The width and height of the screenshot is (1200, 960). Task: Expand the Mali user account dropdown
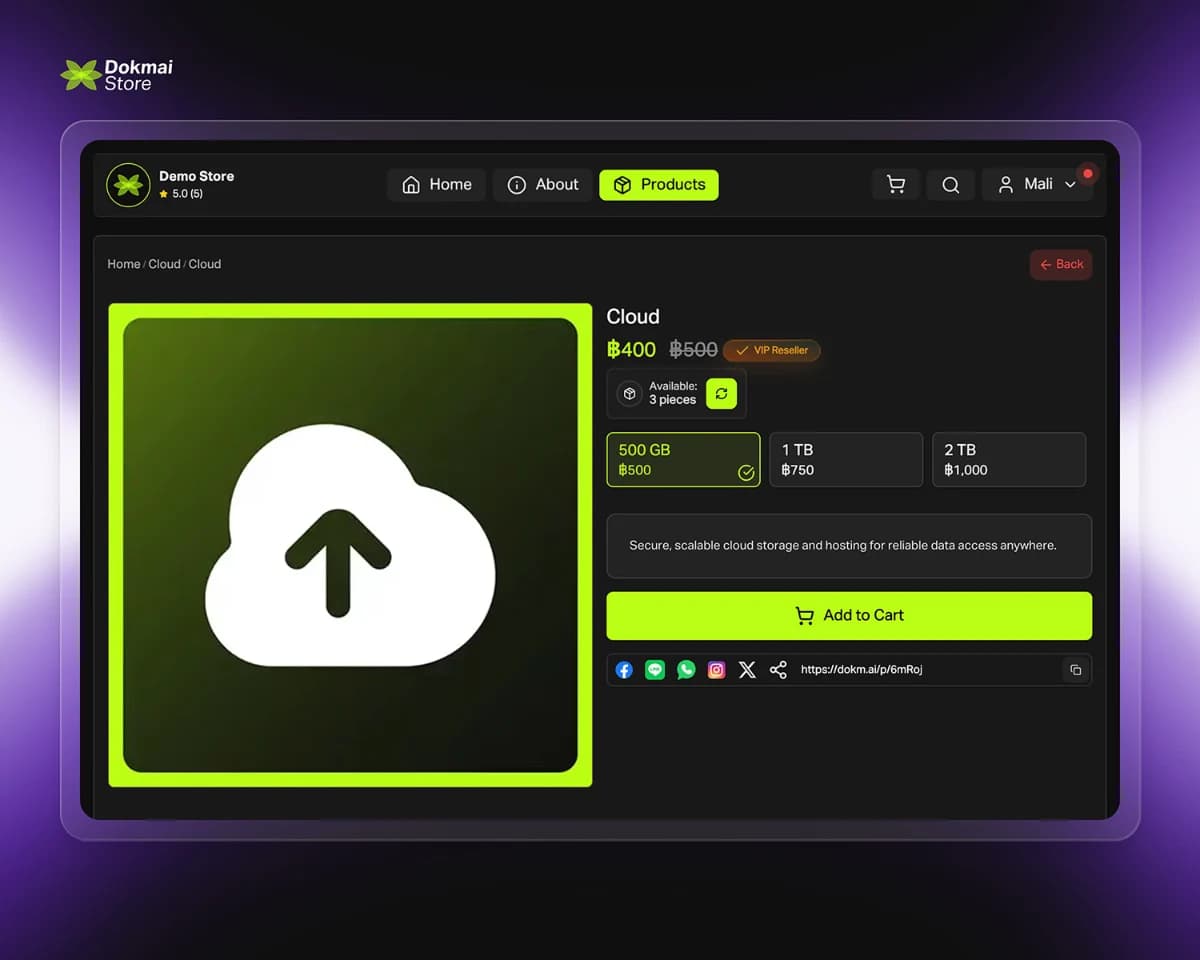(1037, 185)
